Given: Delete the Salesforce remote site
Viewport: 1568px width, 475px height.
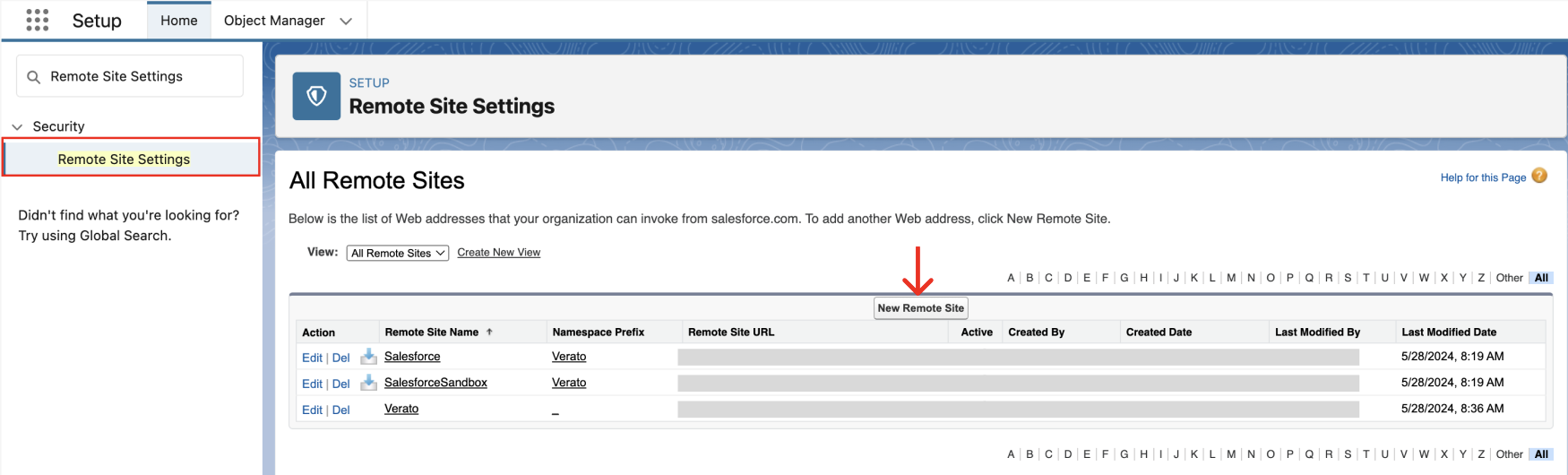Looking at the screenshot, I should 340,358.
